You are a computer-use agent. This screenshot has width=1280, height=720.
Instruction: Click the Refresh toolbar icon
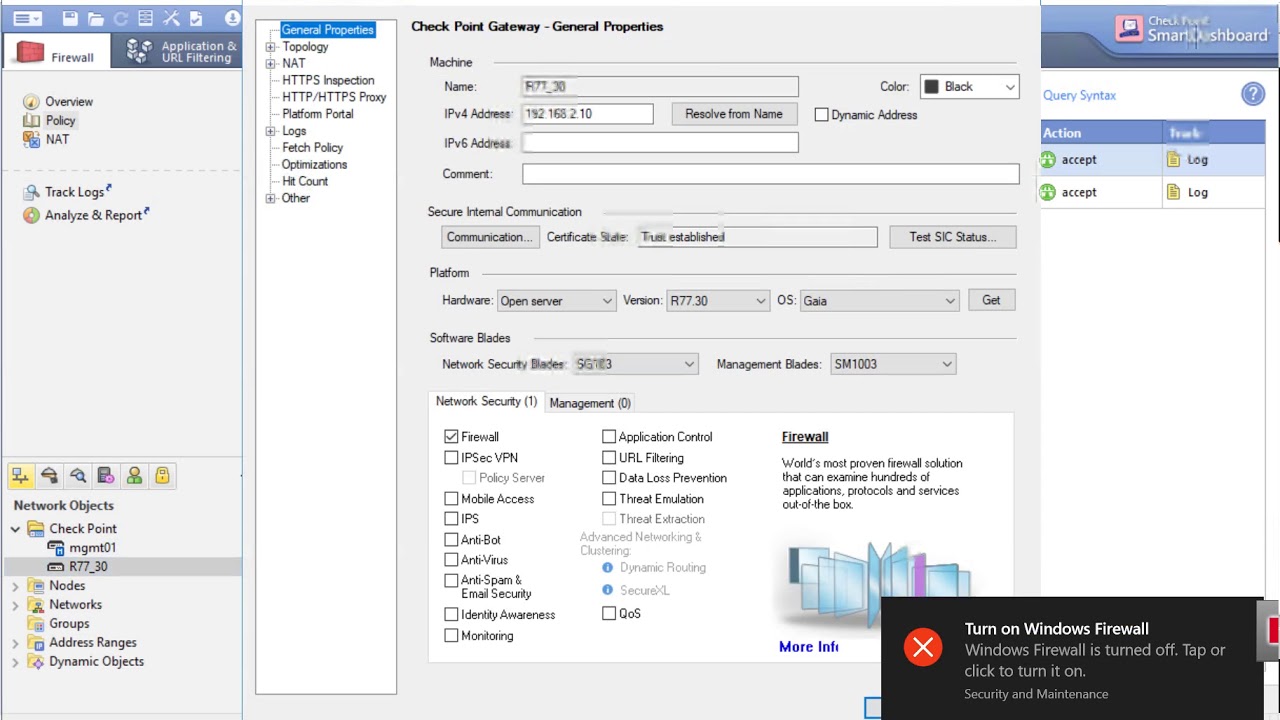tap(121, 18)
